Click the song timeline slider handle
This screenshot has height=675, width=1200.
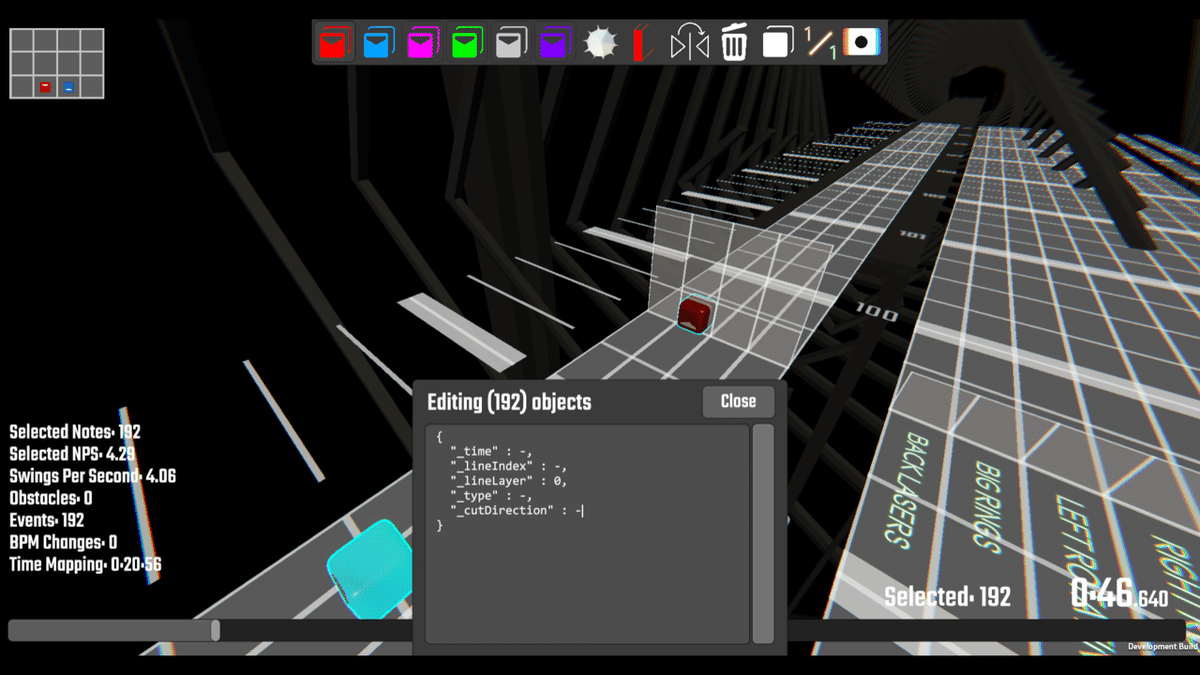215,630
